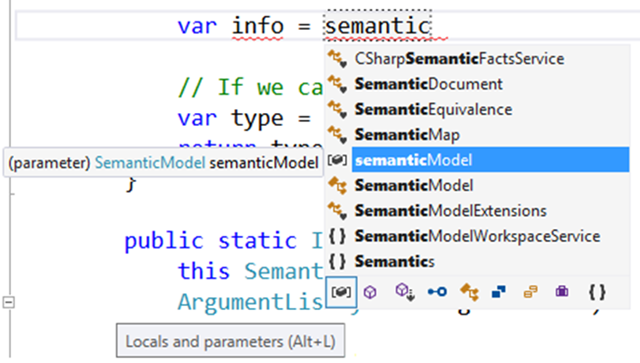Click the this keyword in parameter list
Image resolution: width=640 pixels, height=363 pixels.
coord(204,271)
